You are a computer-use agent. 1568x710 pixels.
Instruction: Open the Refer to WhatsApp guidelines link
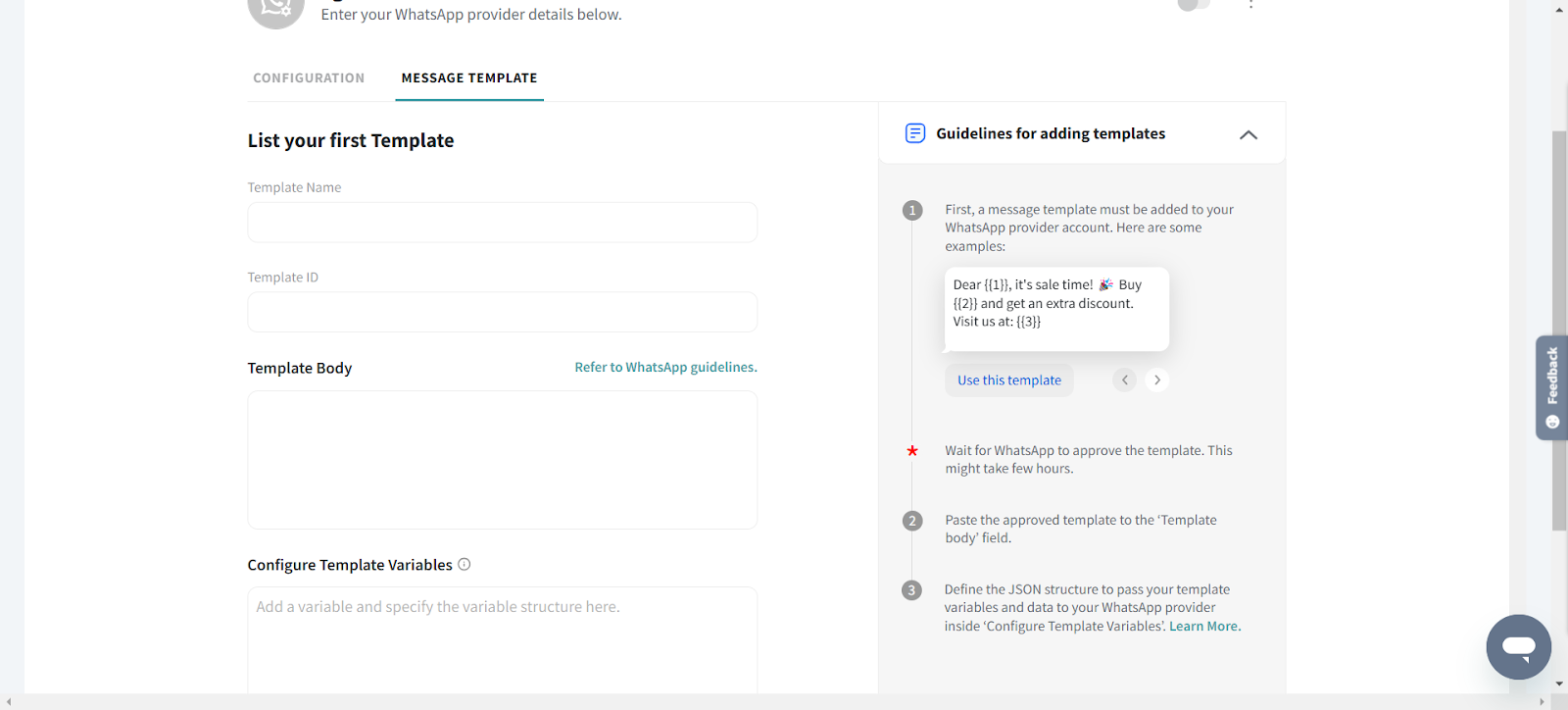[665, 368]
